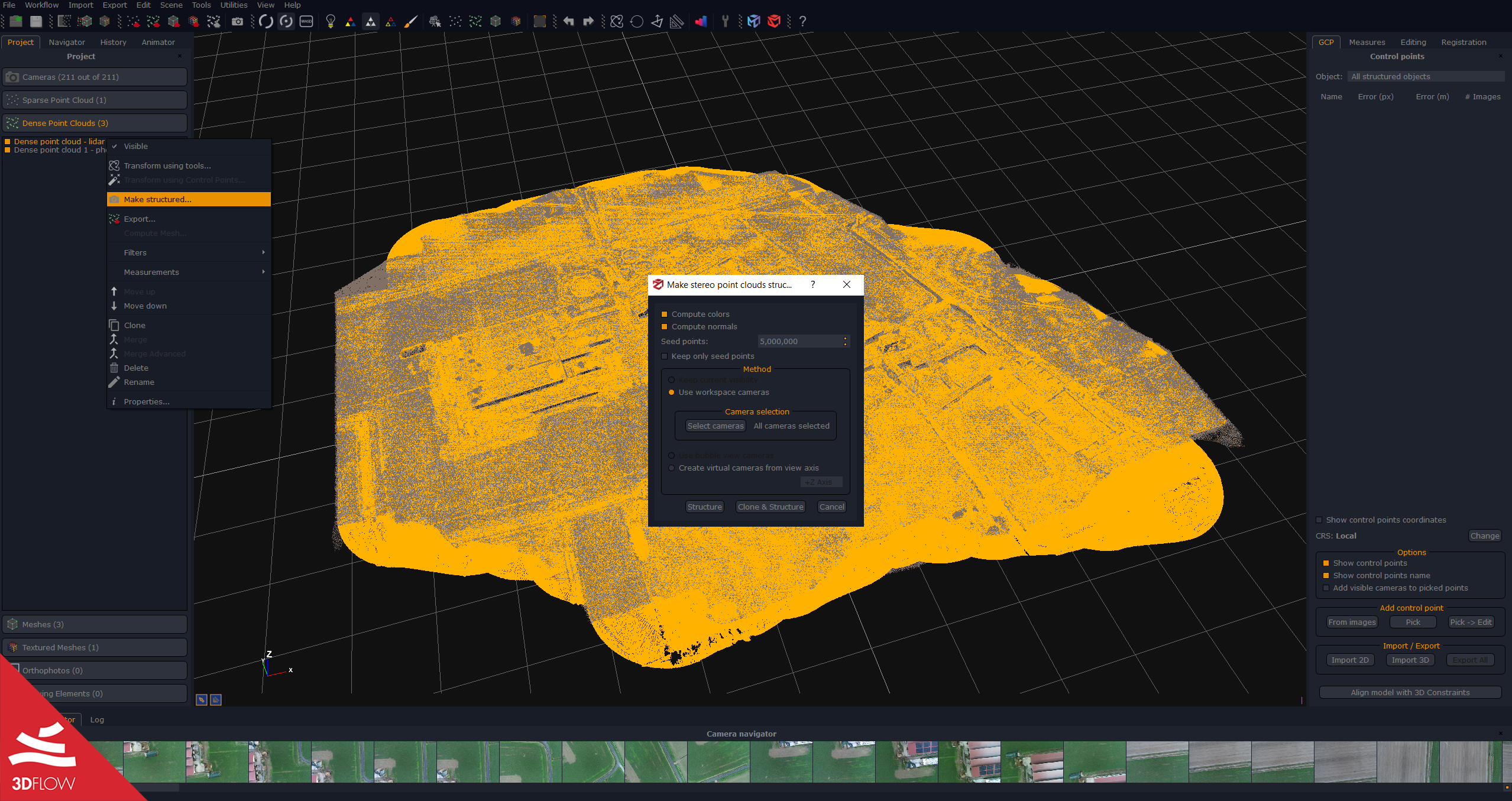Click the Seed points stepper arrows
Viewport: 1512px width, 801px height.
coord(845,341)
